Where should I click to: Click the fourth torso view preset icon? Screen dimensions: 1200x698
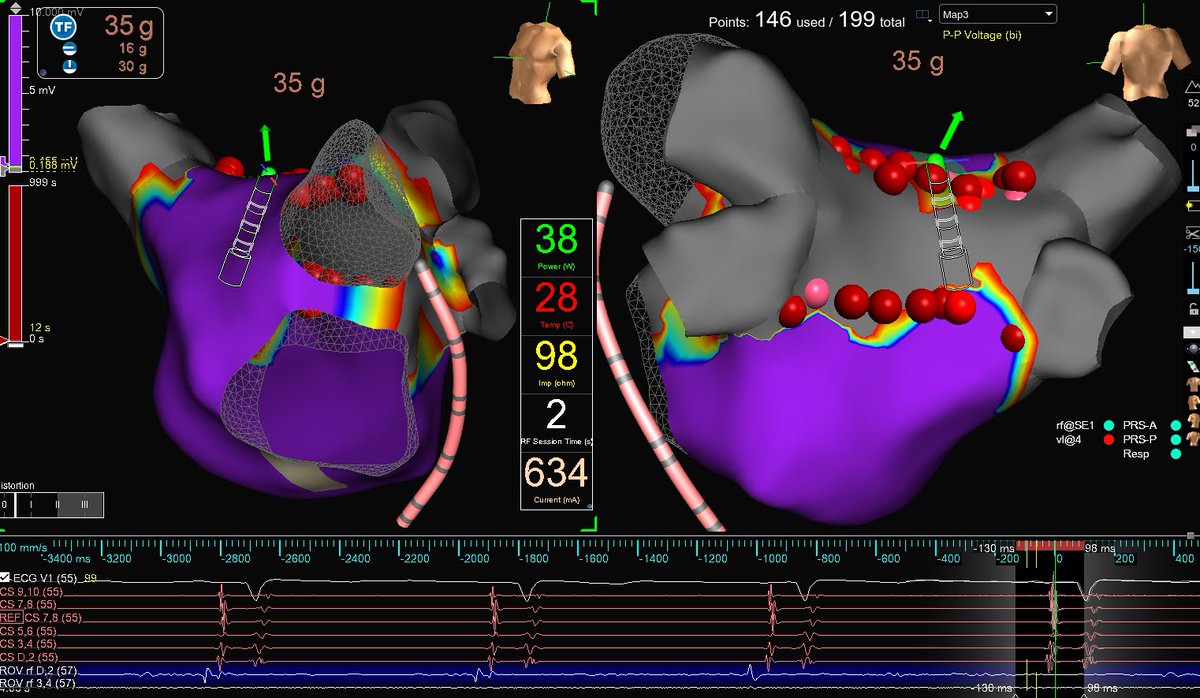tap(1191, 439)
